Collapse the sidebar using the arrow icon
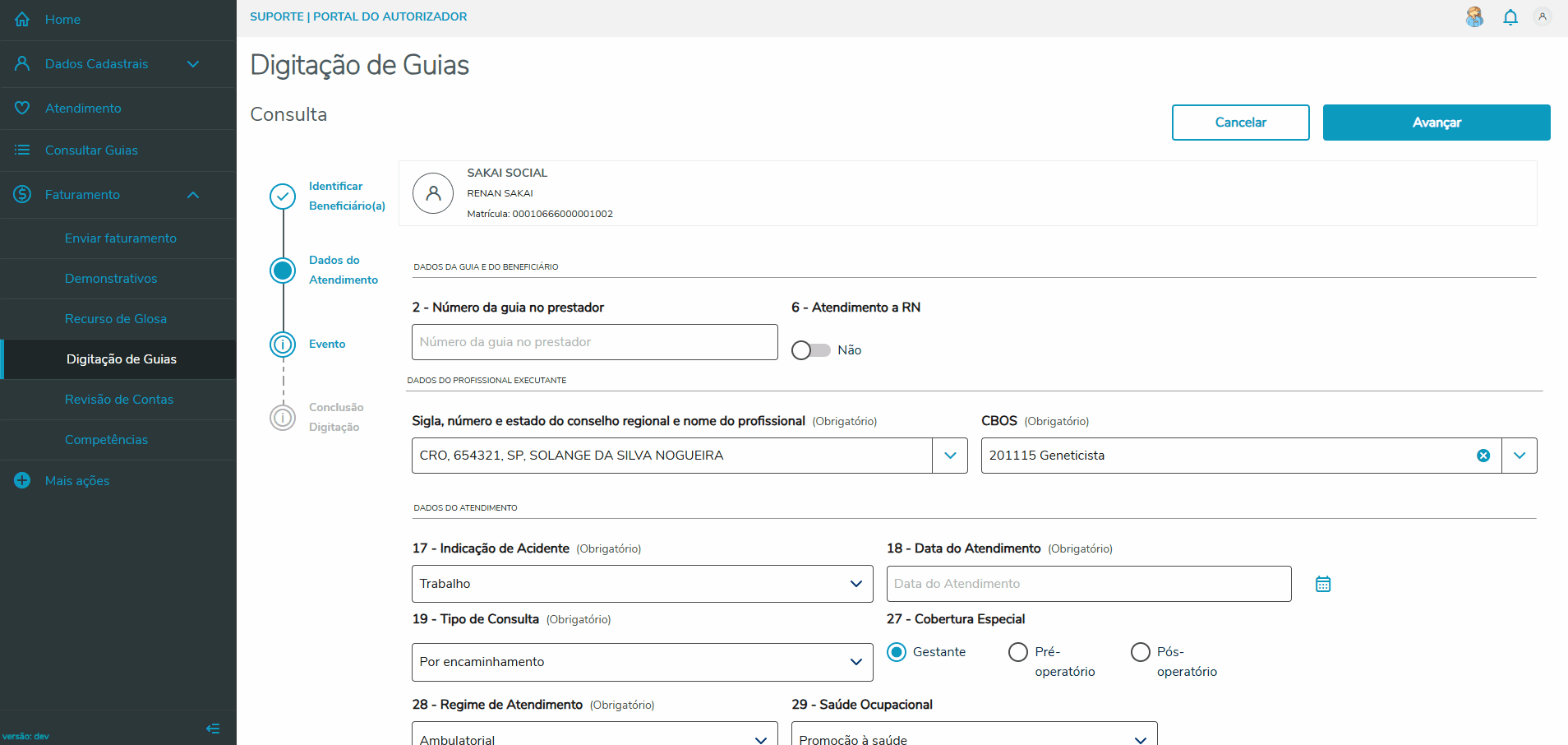 (213, 729)
